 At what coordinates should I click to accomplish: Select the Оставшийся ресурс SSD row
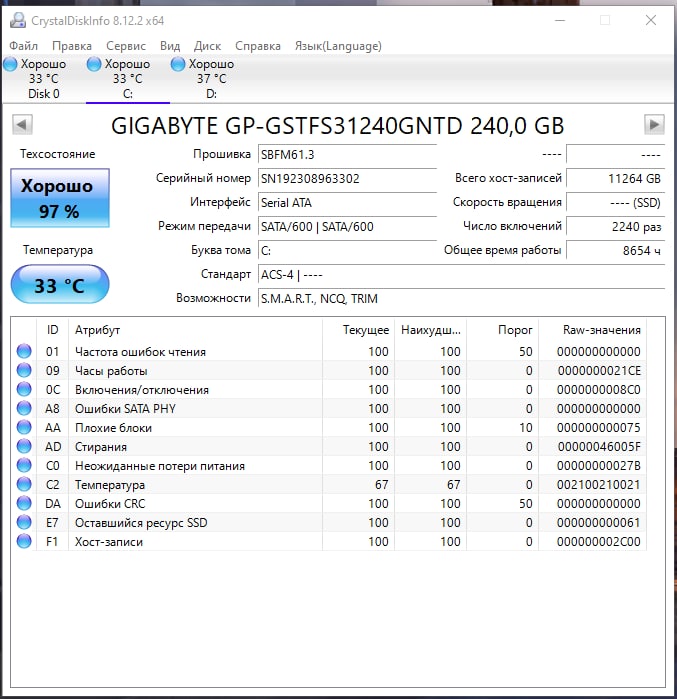click(329, 522)
